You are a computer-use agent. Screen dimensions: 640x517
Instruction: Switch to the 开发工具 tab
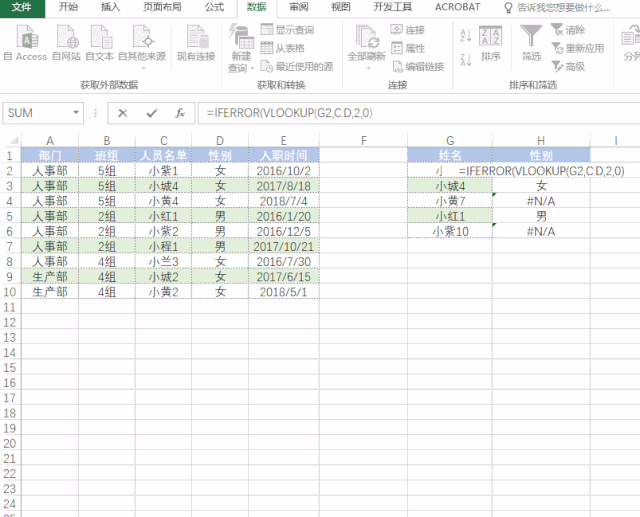pyautogui.click(x=392, y=7)
